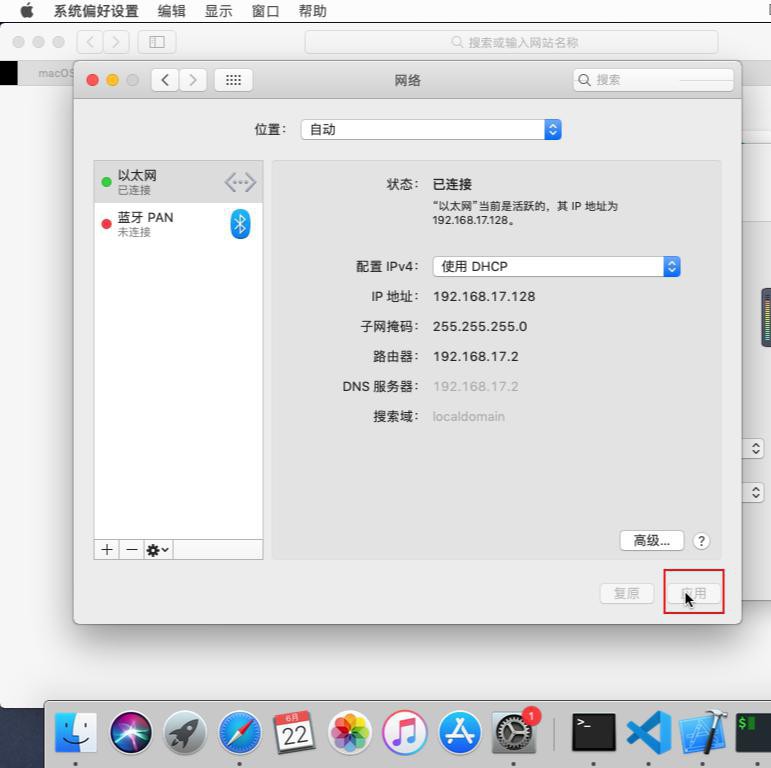The image size is (771, 768).
Task: Open network help question mark
Action: pyautogui.click(x=701, y=541)
